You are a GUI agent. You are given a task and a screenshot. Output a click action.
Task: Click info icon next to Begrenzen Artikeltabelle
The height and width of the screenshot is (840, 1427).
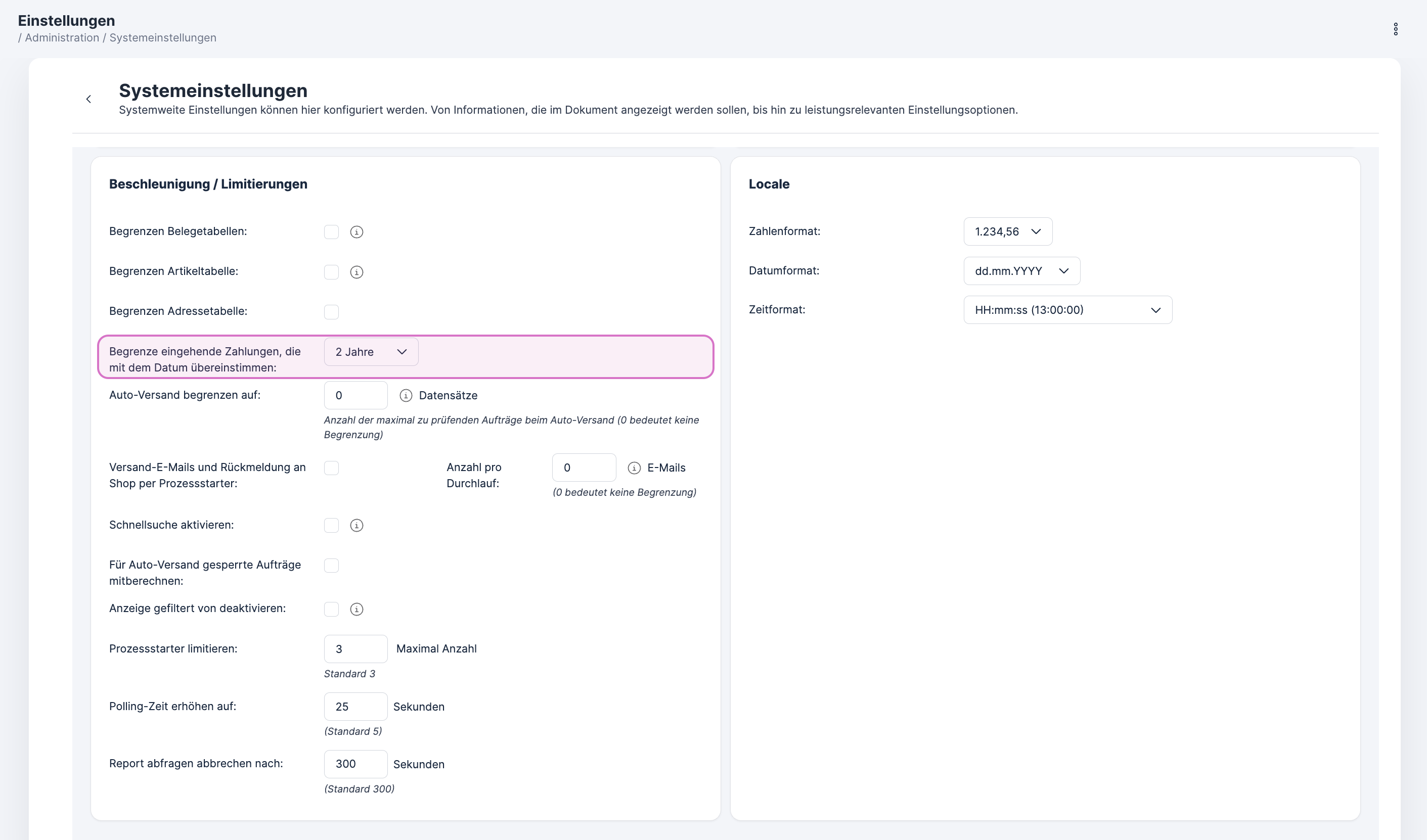click(x=356, y=272)
